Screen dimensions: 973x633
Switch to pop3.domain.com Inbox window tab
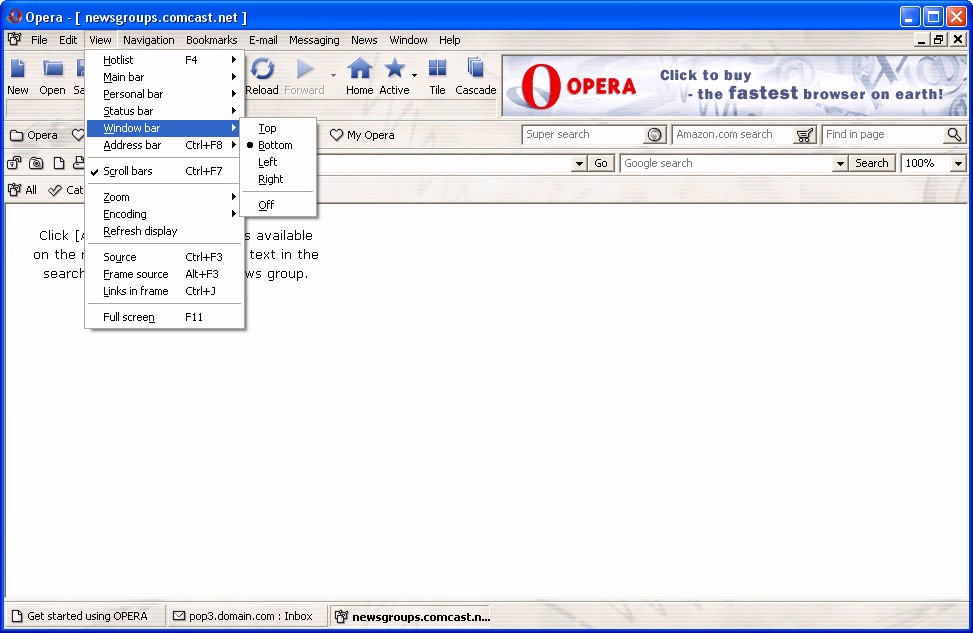pos(243,616)
